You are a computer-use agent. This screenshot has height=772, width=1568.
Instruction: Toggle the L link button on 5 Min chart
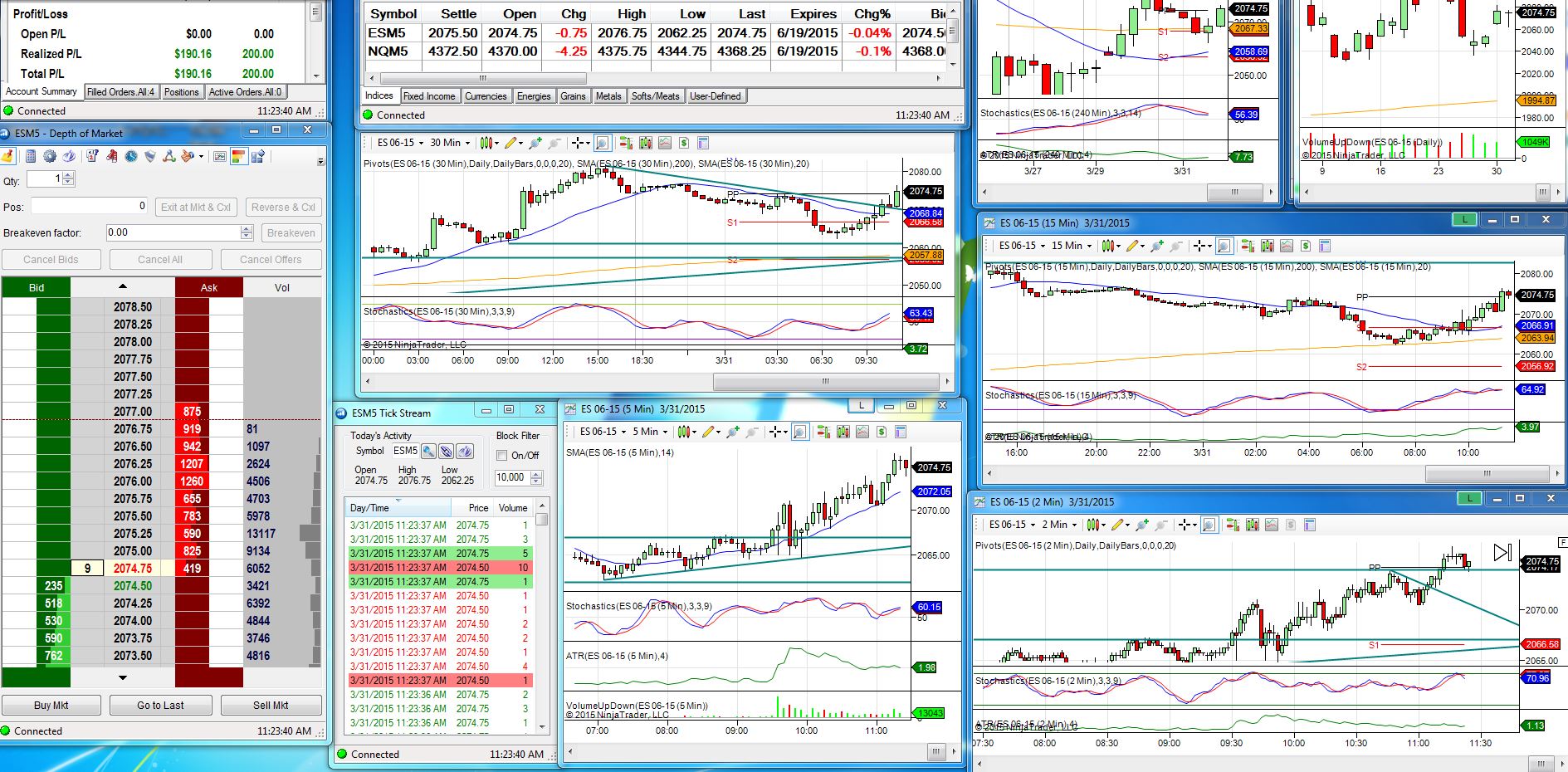point(861,406)
